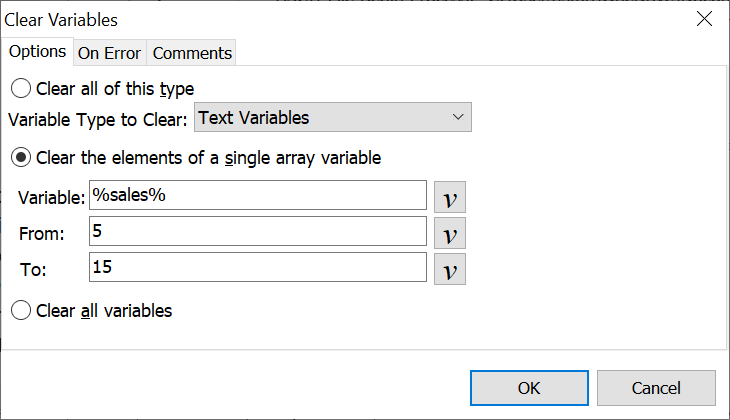
Task: Choose "Clear the elements of a single array variable"
Action: [x=21, y=157]
